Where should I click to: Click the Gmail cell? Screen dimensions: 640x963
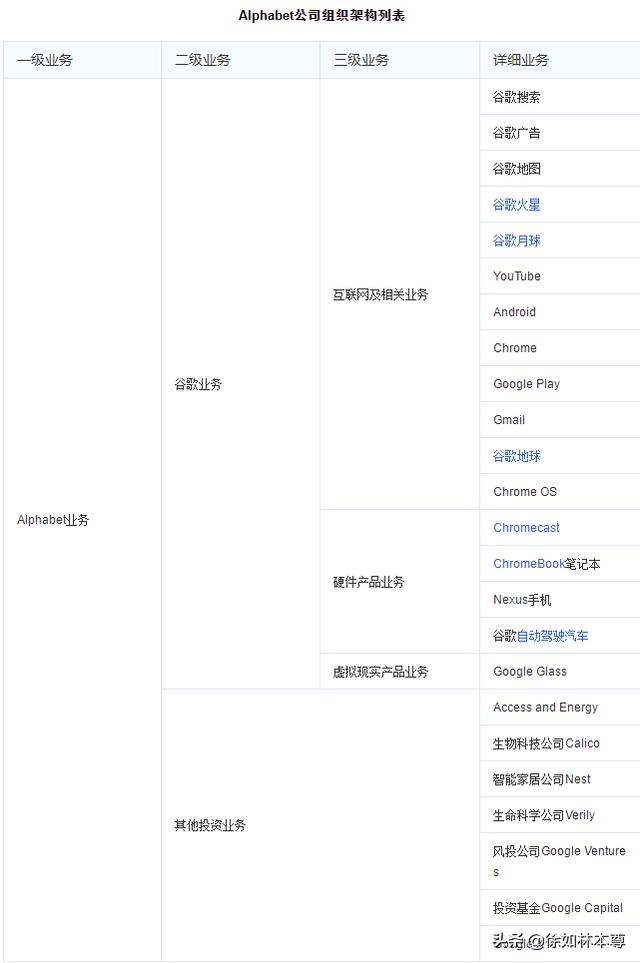pos(560,420)
